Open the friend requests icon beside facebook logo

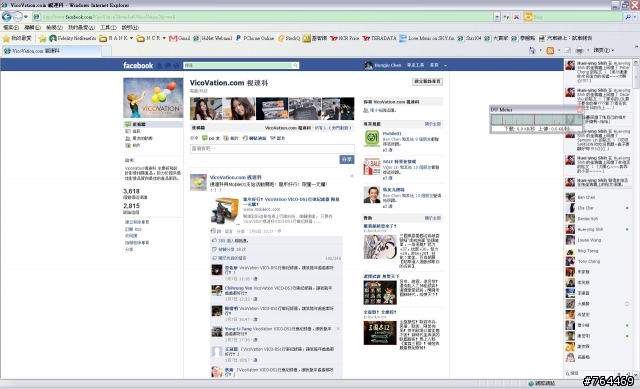[160, 65]
